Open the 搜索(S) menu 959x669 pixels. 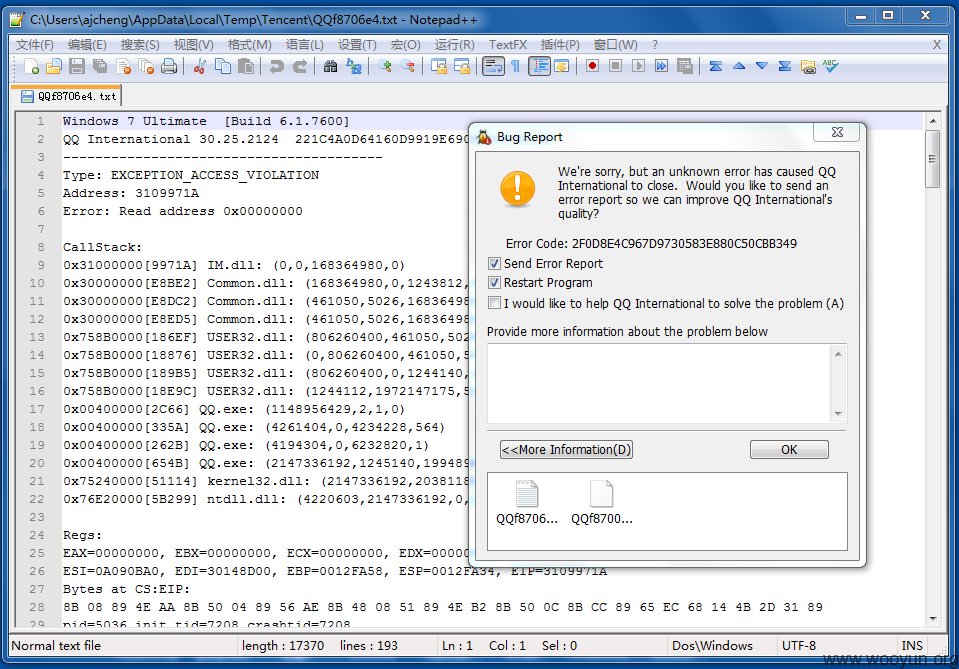(140, 45)
